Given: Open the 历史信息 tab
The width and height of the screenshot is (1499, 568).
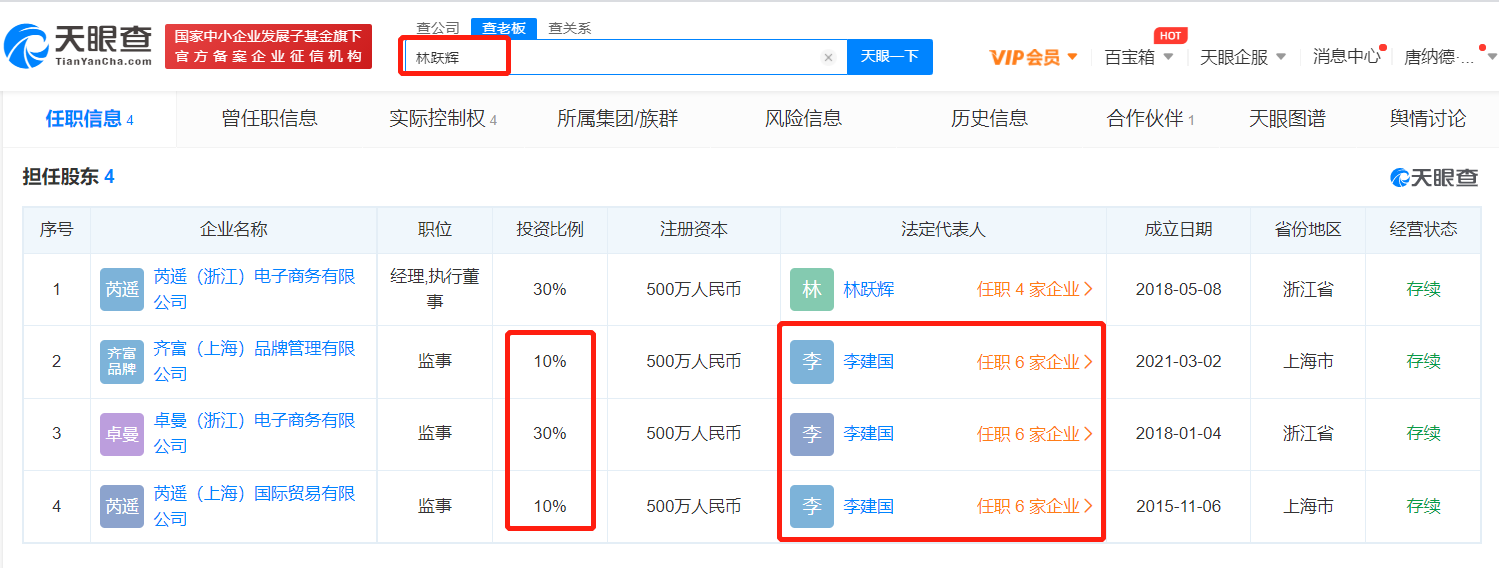Looking at the screenshot, I should tap(989, 119).
